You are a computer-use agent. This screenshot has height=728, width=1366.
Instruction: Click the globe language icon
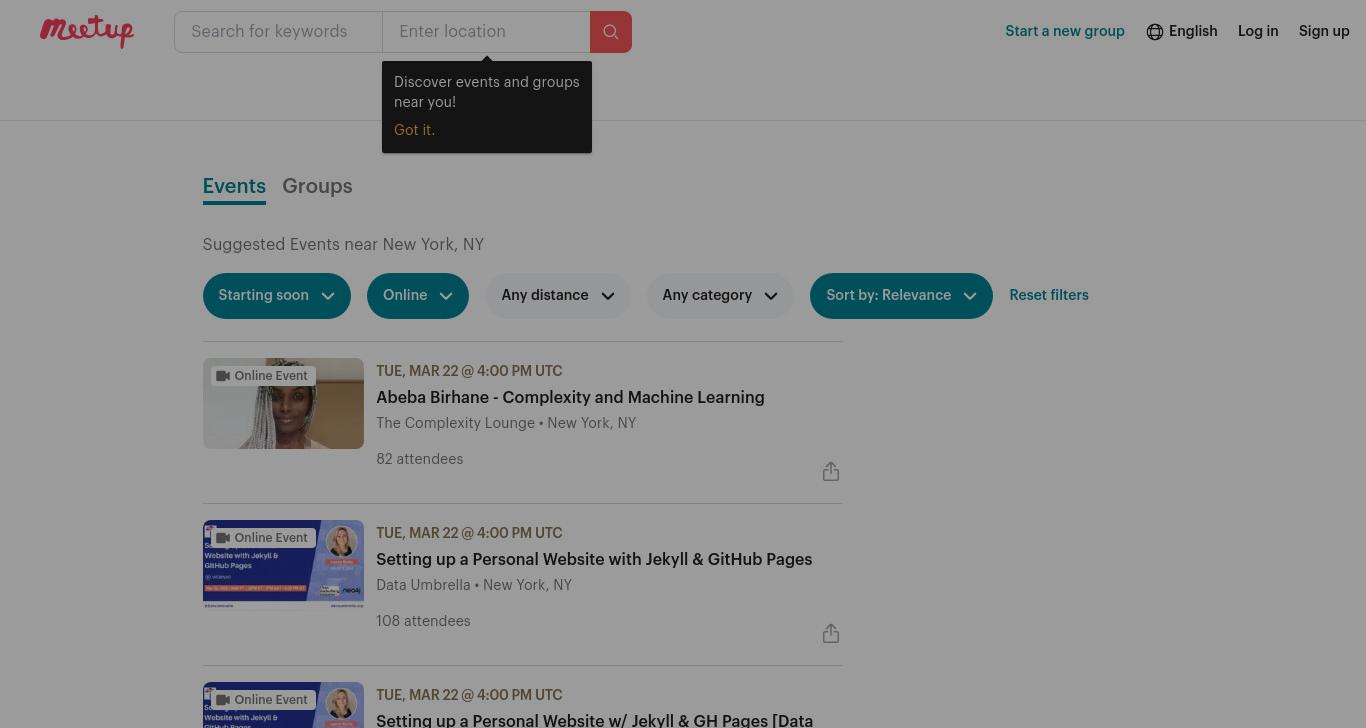[x=1155, y=32]
